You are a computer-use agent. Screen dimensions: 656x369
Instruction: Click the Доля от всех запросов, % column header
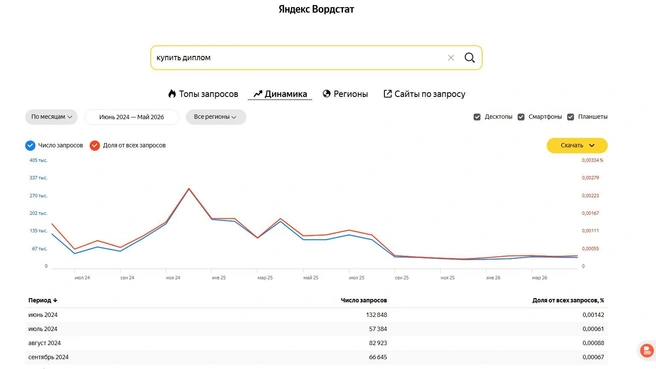568,300
